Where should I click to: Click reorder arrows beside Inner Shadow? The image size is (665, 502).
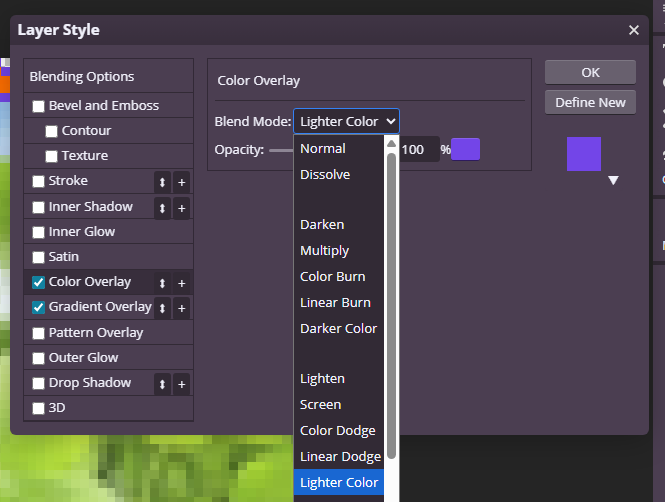pyautogui.click(x=162, y=208)
